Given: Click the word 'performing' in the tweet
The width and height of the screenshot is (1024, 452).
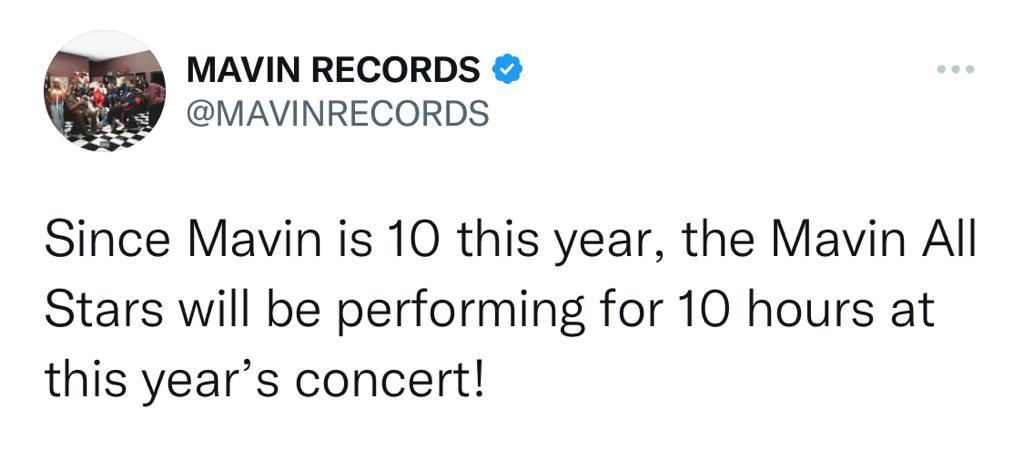Looking at the screenshot, I should (460, 312).
